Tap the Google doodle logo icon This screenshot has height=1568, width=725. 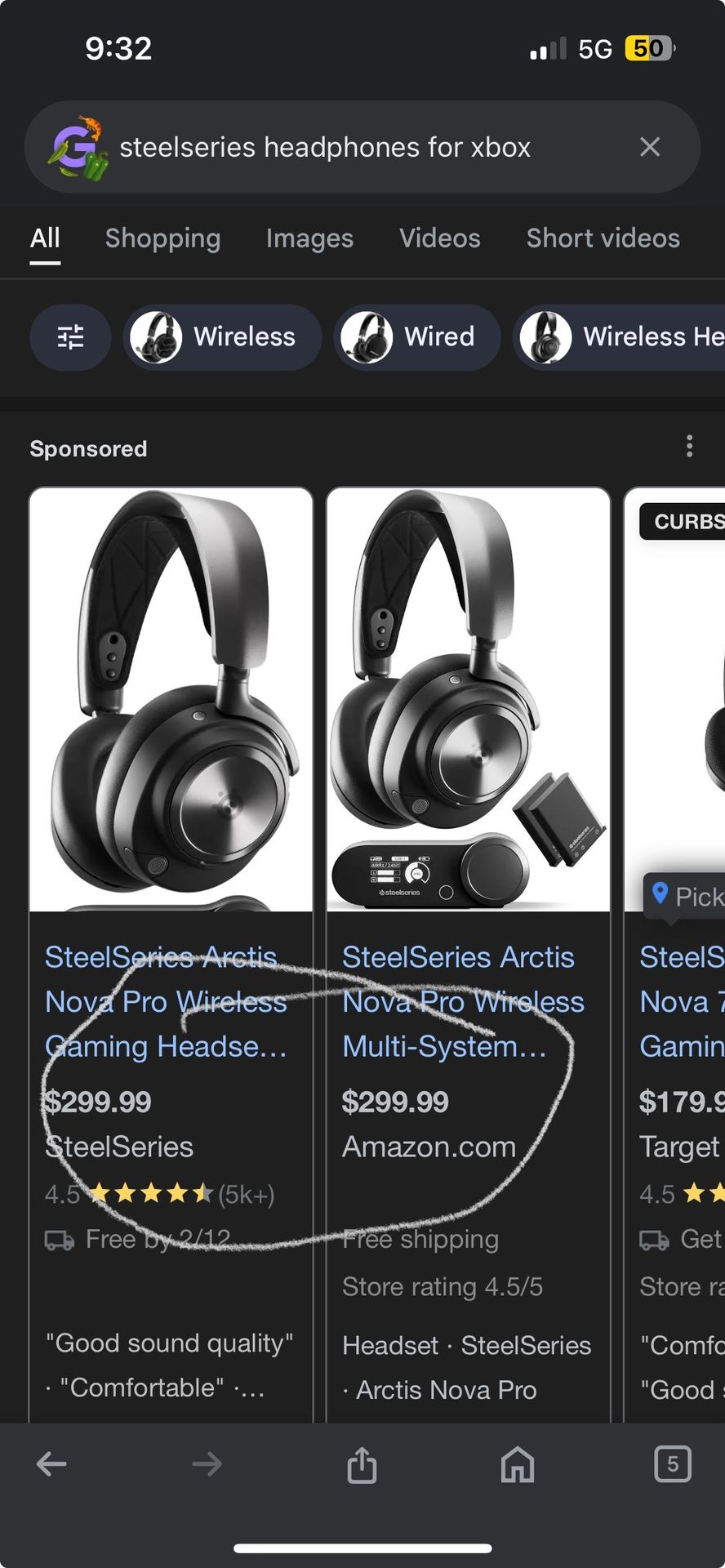[78, 147]
